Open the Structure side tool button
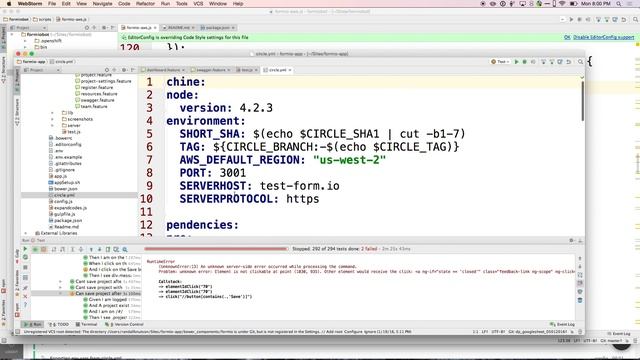640x360 pixels. 17,112
